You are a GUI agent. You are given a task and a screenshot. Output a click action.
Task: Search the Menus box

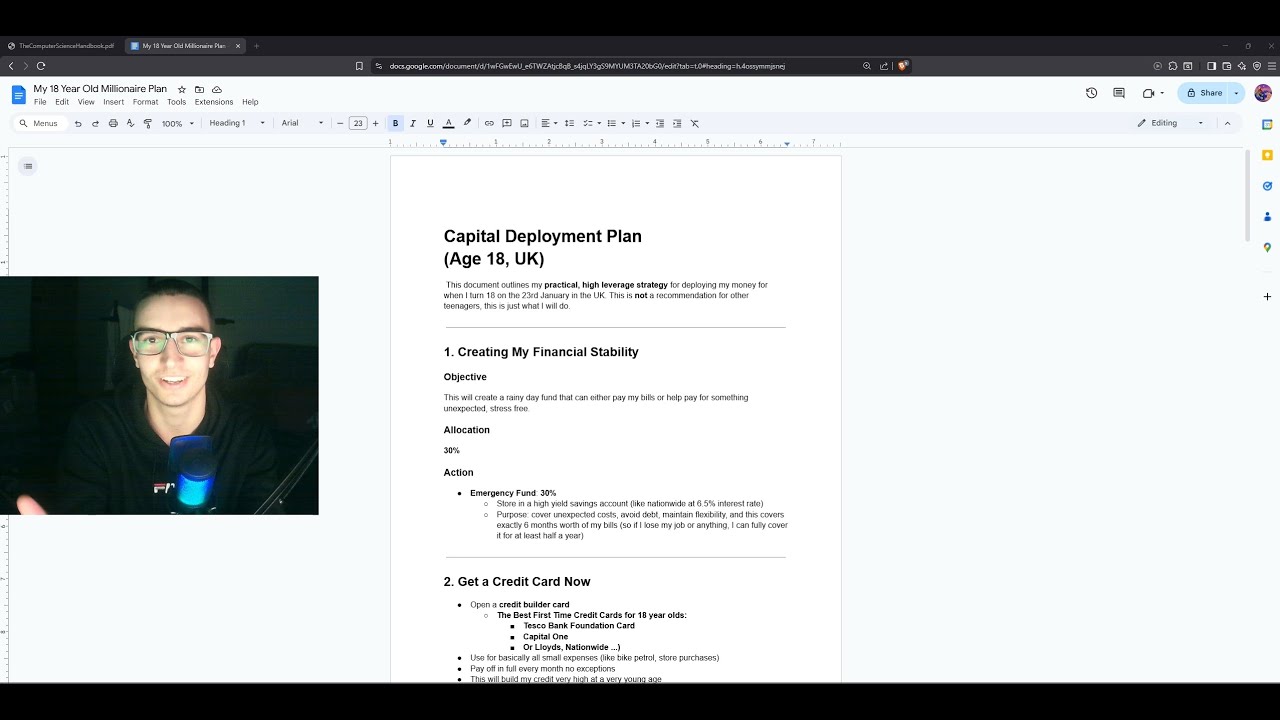(x=40, y=123)
